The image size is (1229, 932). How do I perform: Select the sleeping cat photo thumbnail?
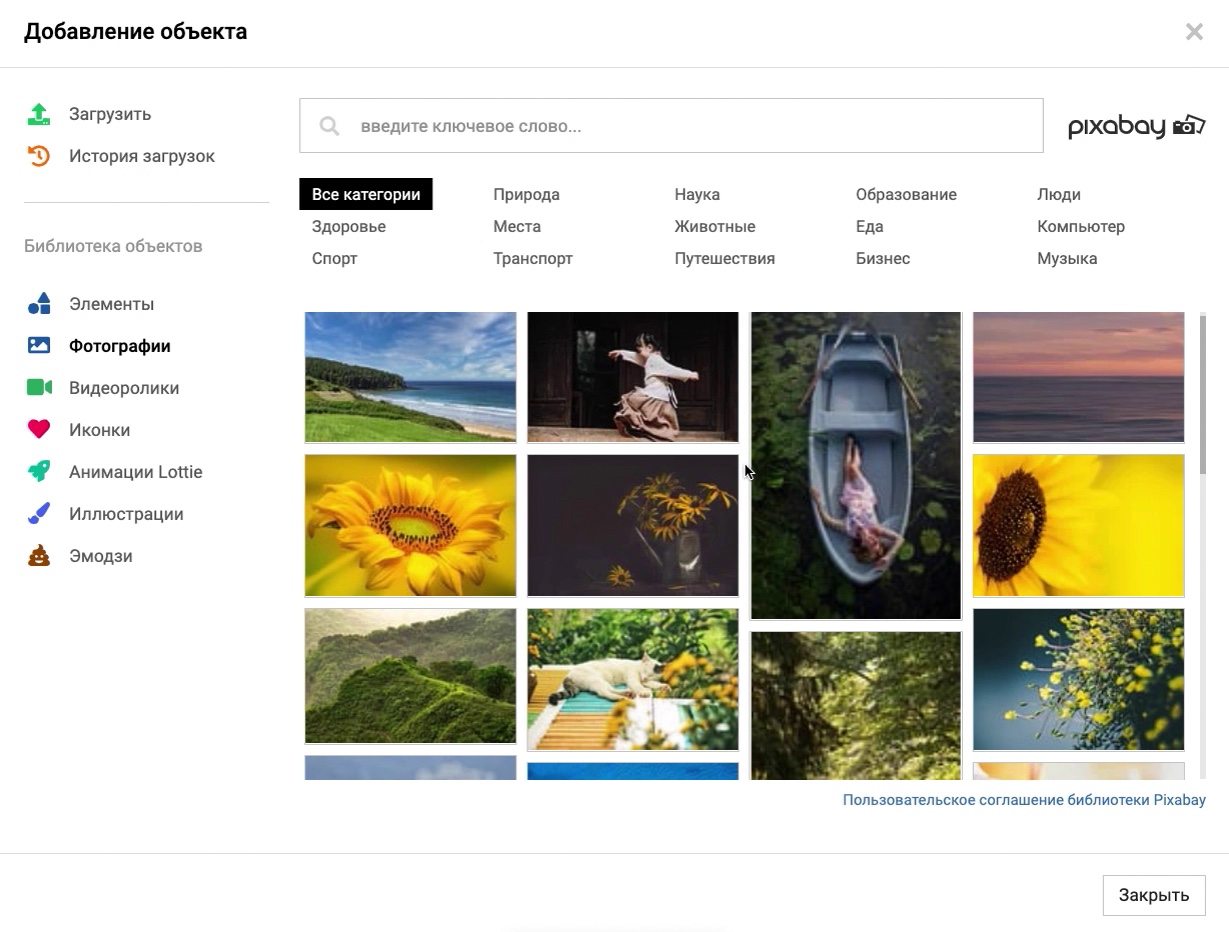coord(632,679)
